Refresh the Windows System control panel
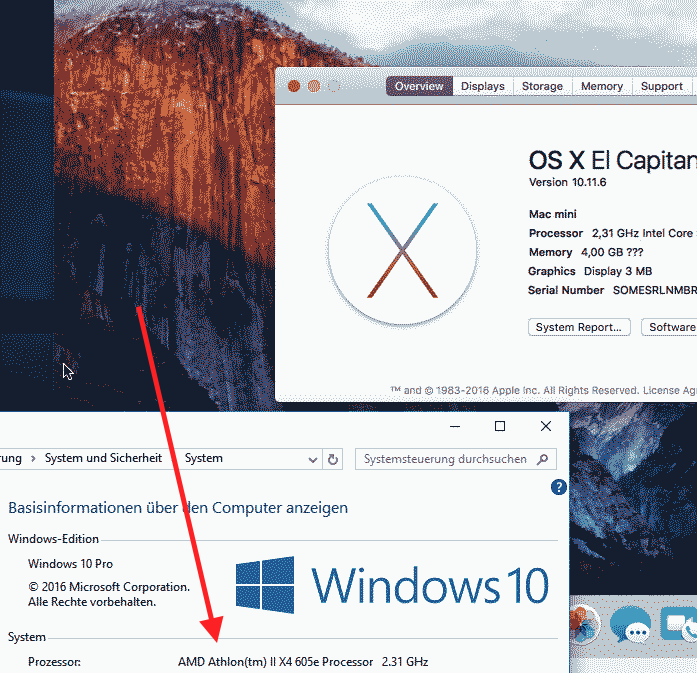 (332, 459)
